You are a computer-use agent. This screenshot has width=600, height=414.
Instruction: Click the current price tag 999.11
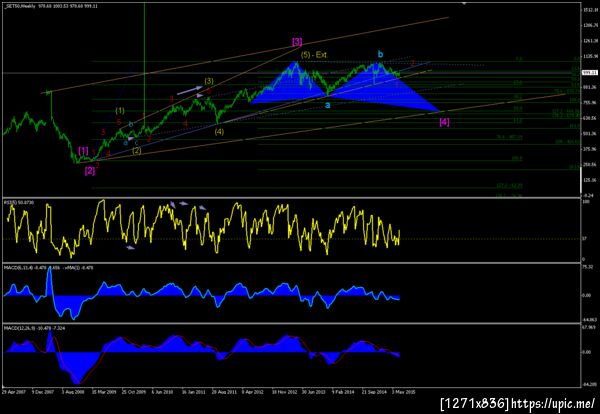(589, 72)
